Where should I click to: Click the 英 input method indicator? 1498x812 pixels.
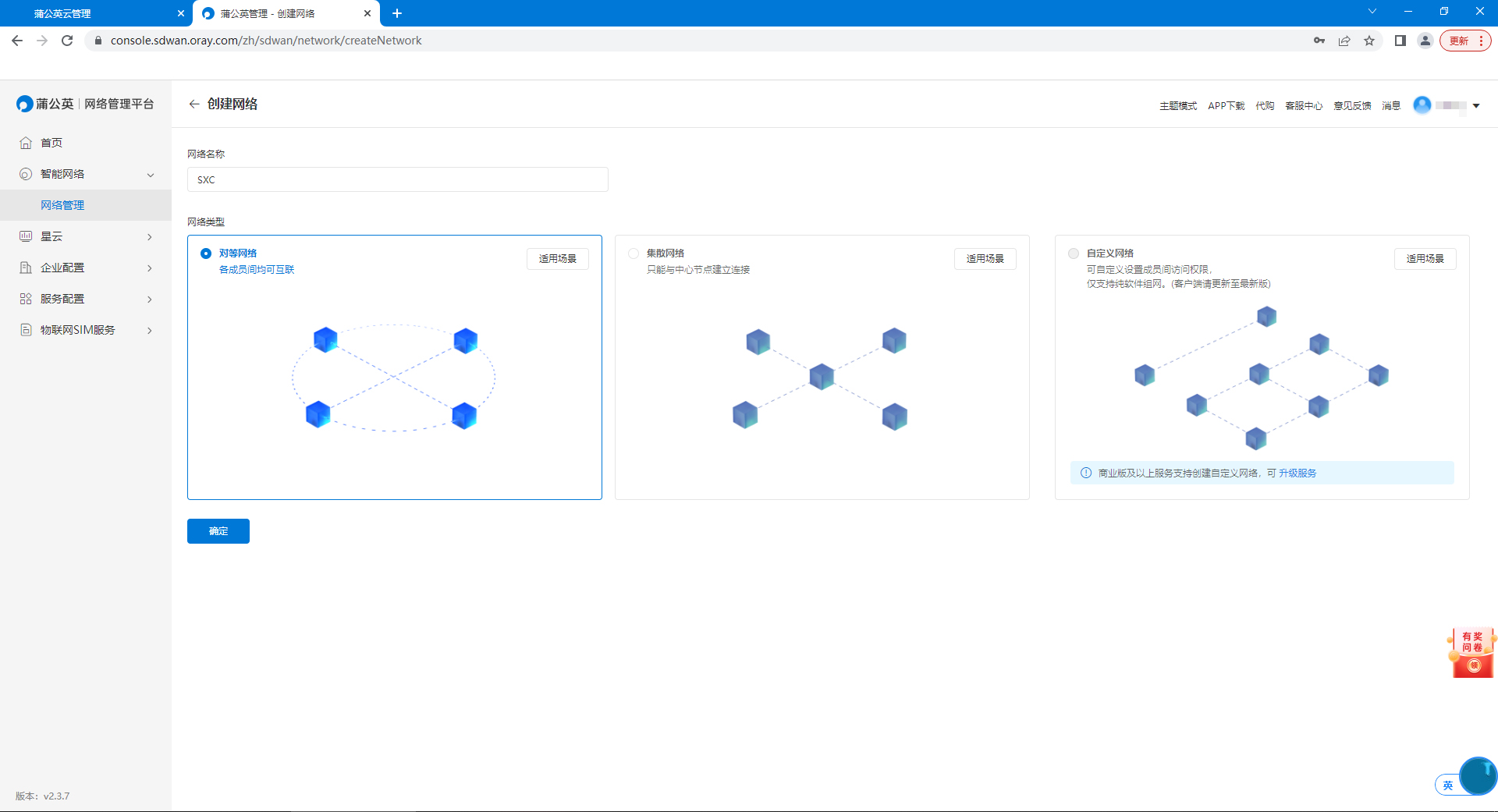pyautogui.click(x=1448, y=785)
